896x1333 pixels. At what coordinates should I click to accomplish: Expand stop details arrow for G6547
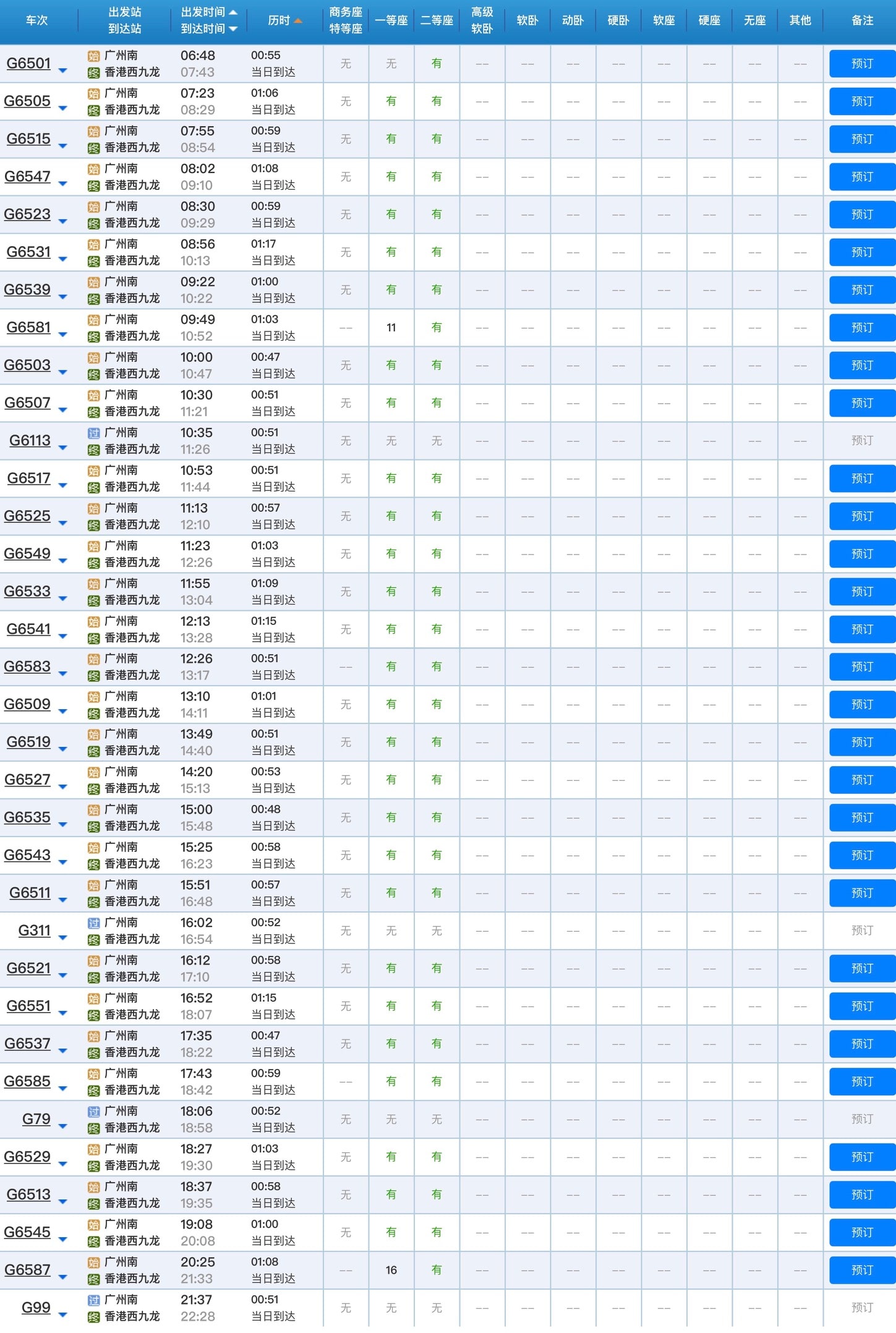point(62,184)
